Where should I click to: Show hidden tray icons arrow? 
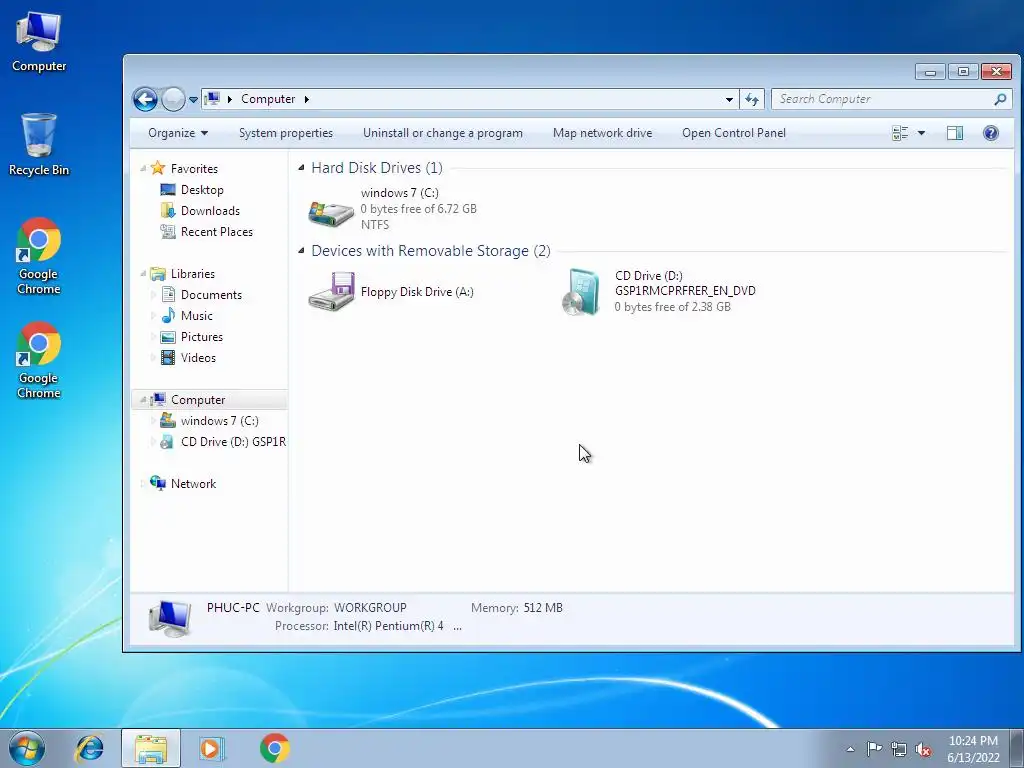(x=850, y=749)
